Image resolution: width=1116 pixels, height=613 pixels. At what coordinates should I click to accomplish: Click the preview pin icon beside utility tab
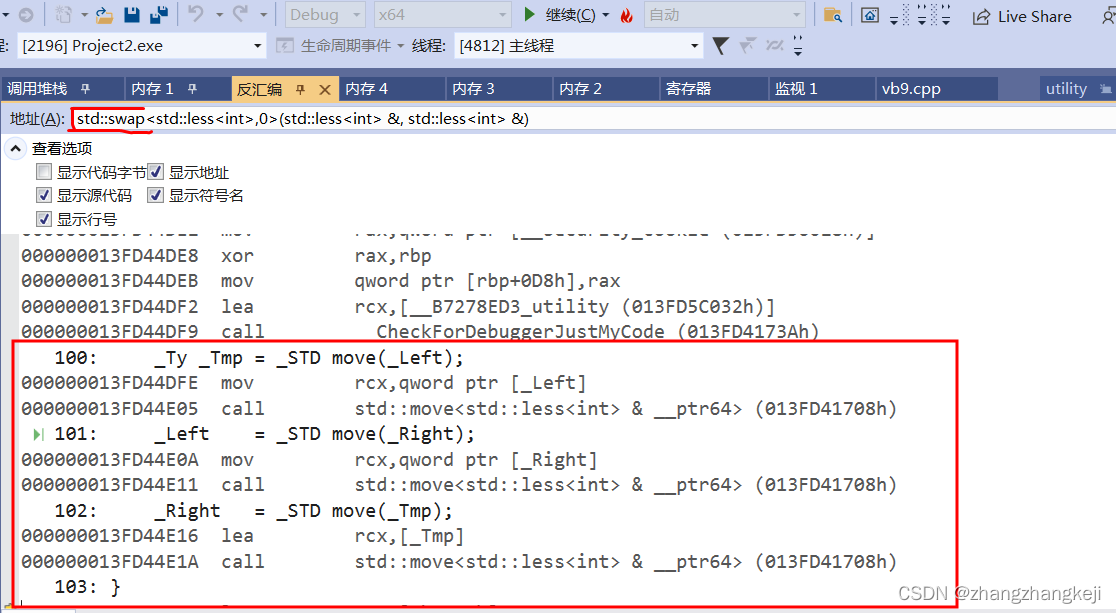coord(1105,89)
